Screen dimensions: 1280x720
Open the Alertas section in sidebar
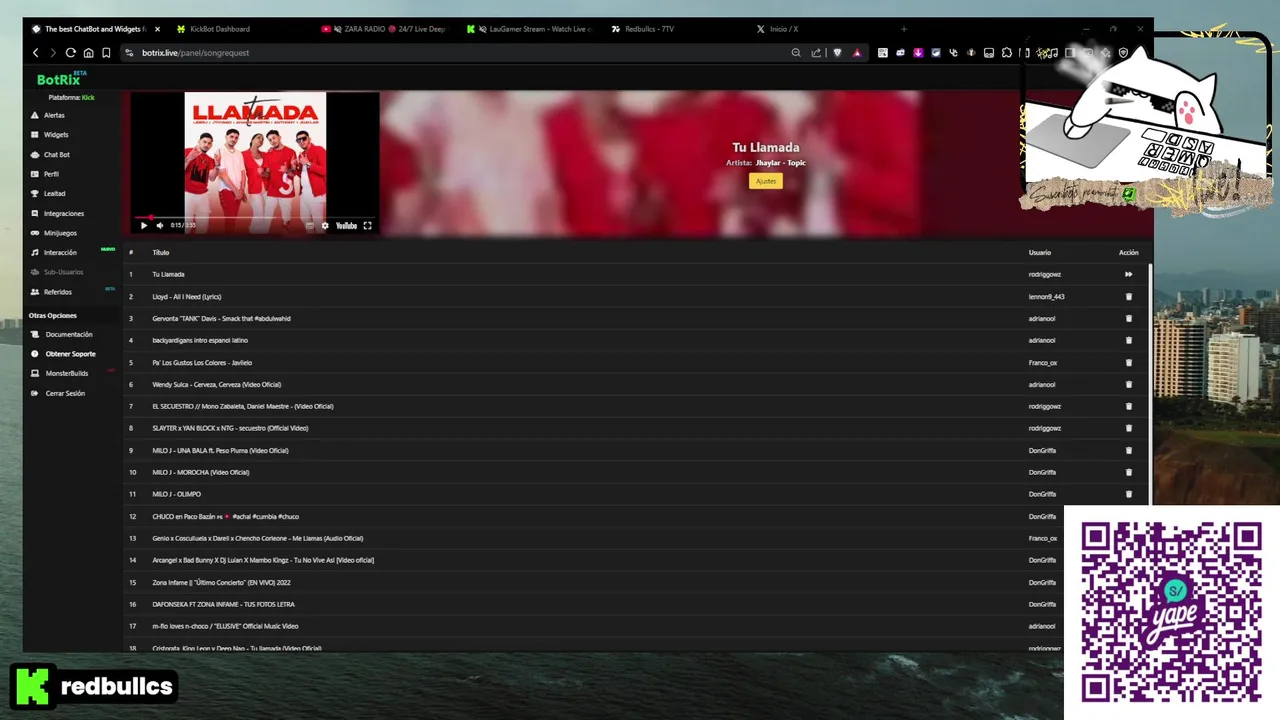click(x=54, y=115)
